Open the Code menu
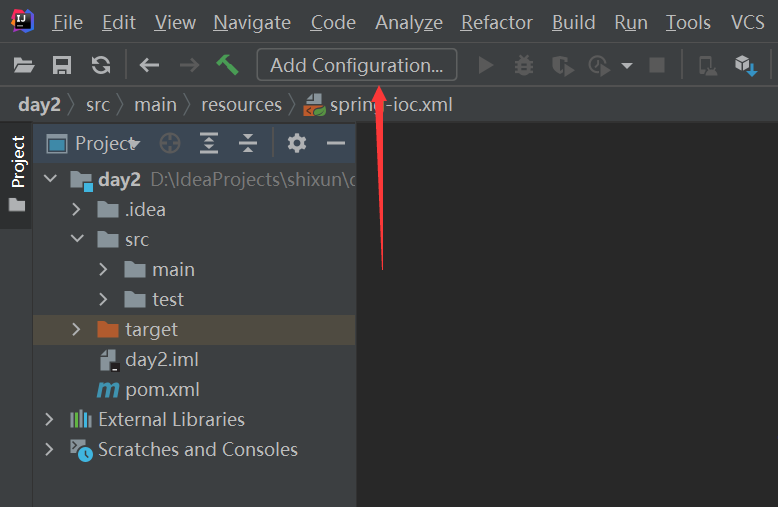 click(x=333, y=22)
